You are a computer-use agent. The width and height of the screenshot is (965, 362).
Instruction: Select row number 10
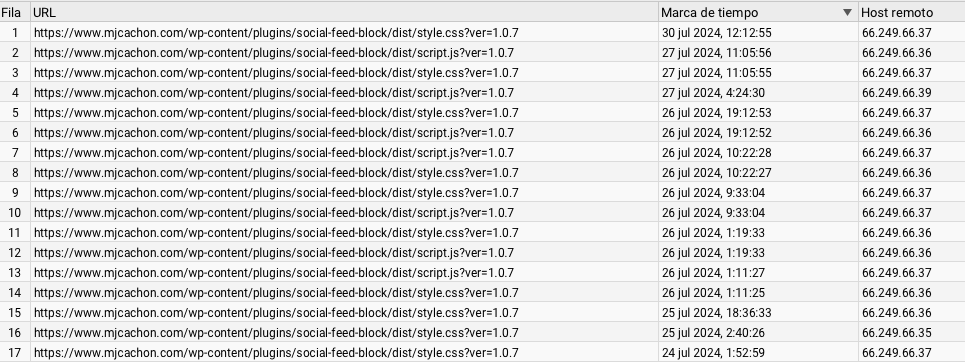[x=14, y=213]
